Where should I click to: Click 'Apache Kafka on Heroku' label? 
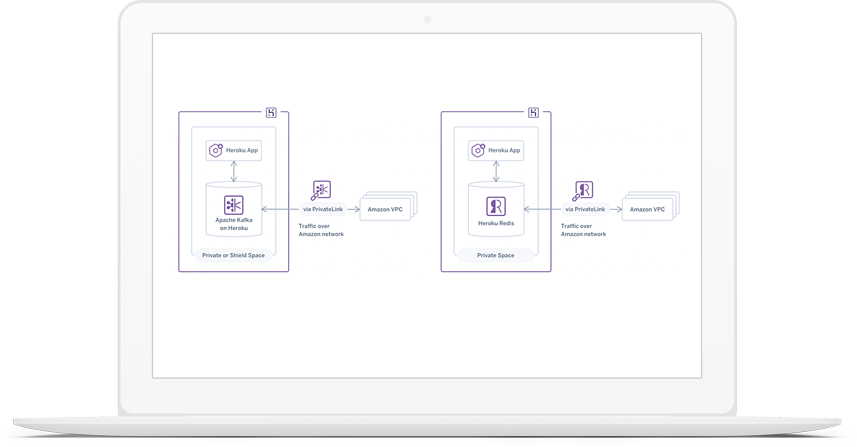click(x=234, y=224)
